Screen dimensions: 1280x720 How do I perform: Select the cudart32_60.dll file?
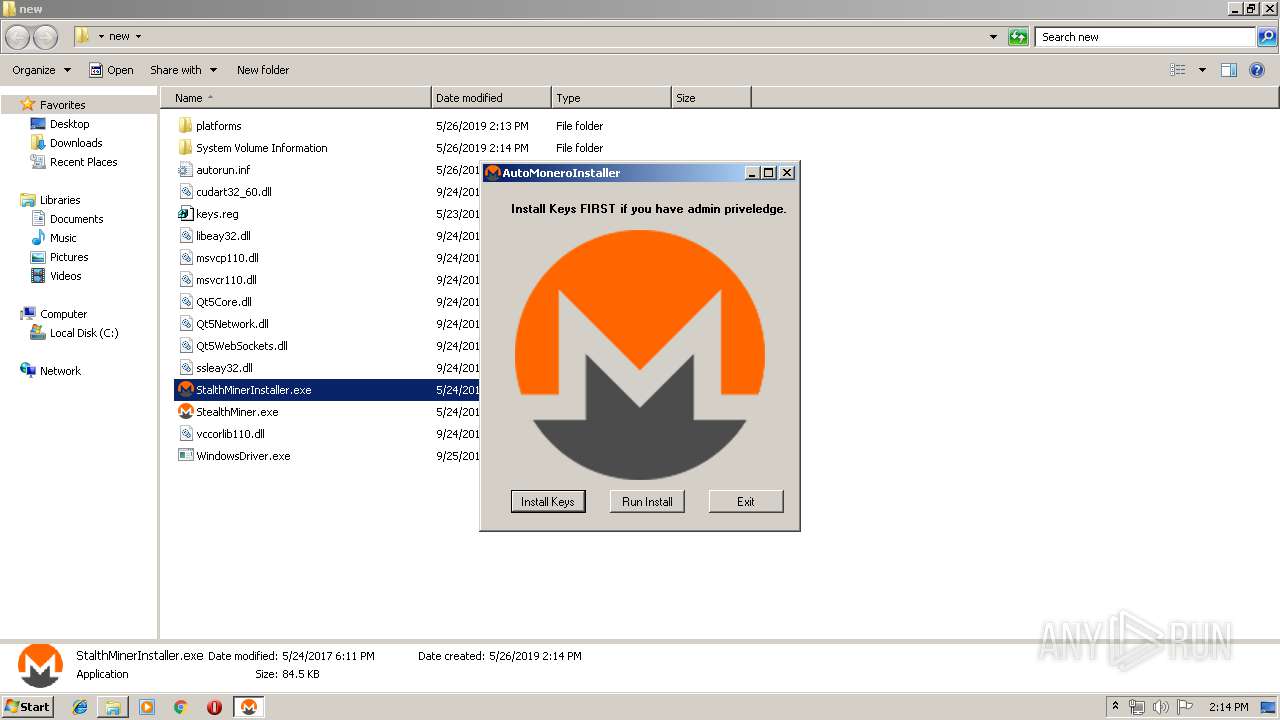[x=233, y=192]
